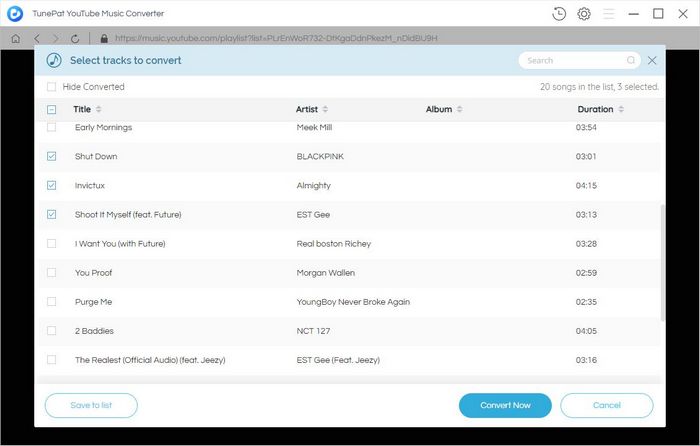Click the 04:15 duration value
The image size is (700, 446).
[586, 185]
